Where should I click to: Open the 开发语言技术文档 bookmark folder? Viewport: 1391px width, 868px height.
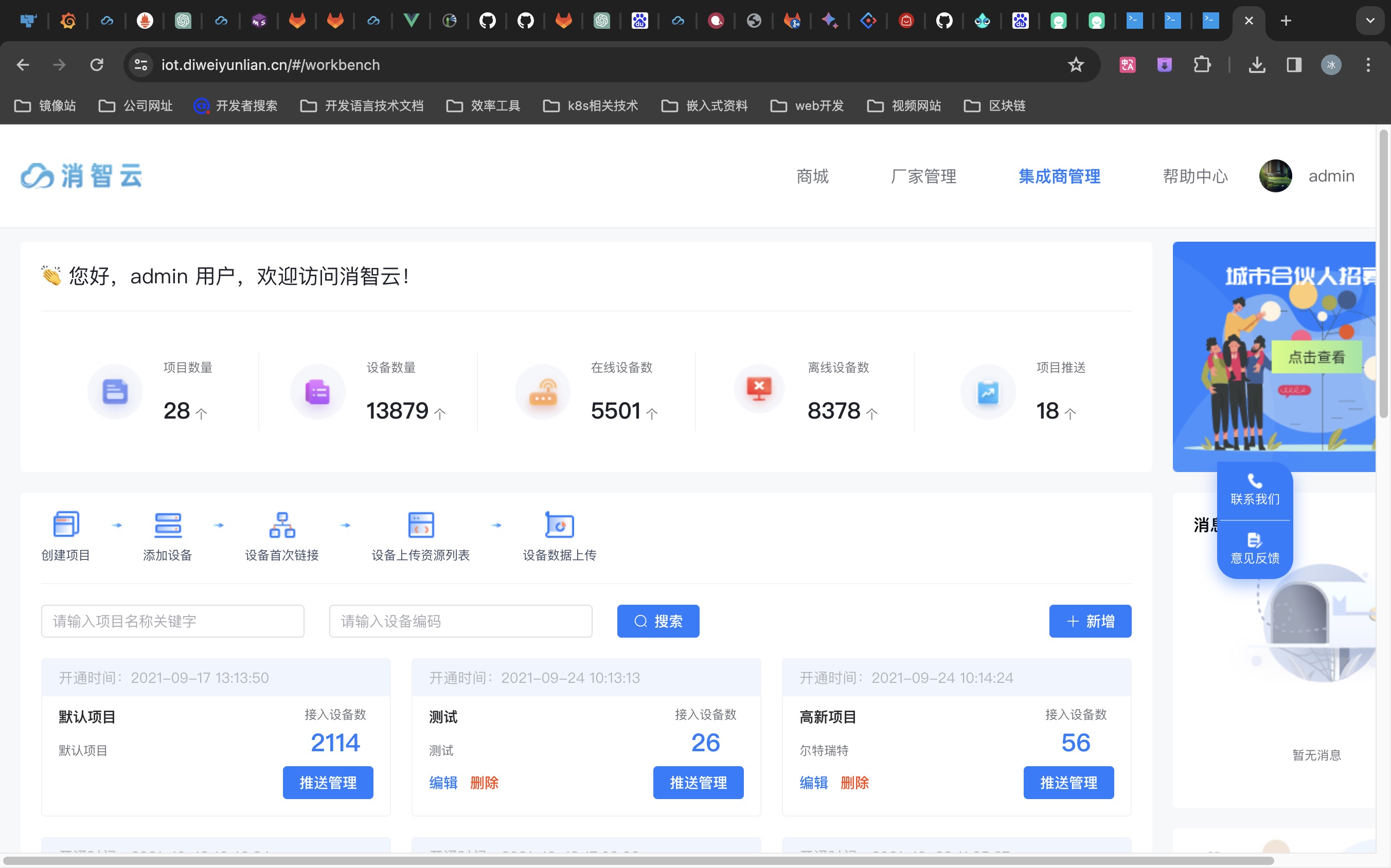(x=362, y=105)
